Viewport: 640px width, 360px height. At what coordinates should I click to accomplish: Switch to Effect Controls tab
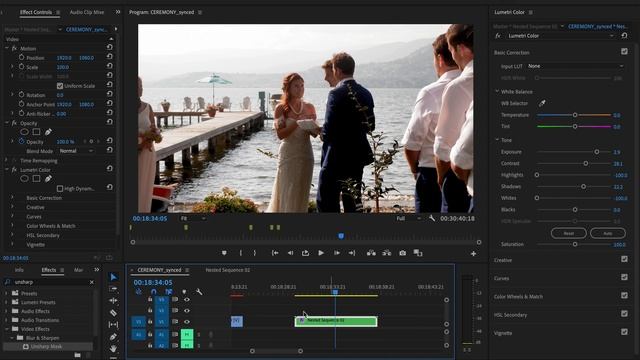[x=36, y=12]
